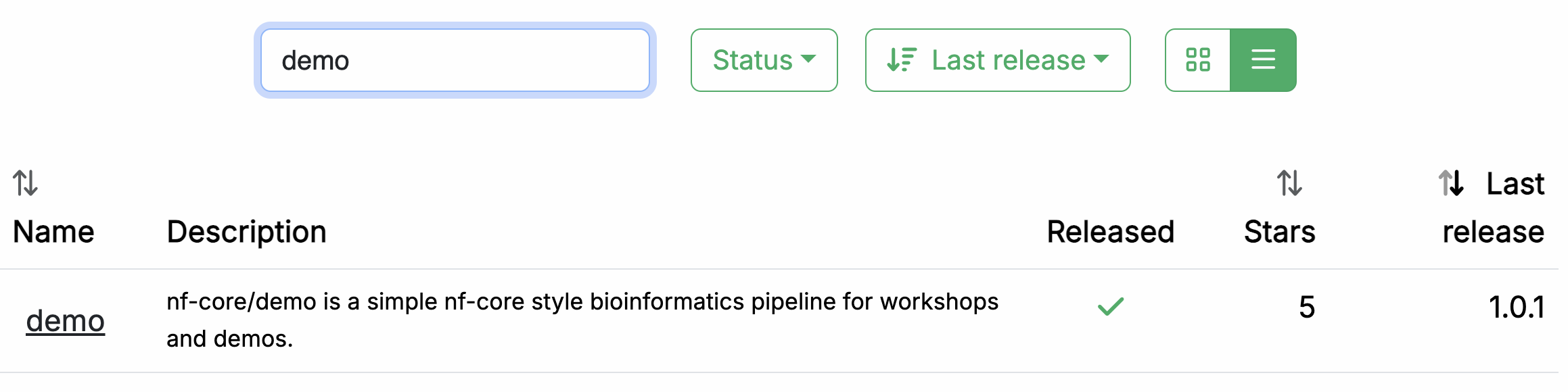
Task: Open the demo pipeline link
Action: (66, 320)
